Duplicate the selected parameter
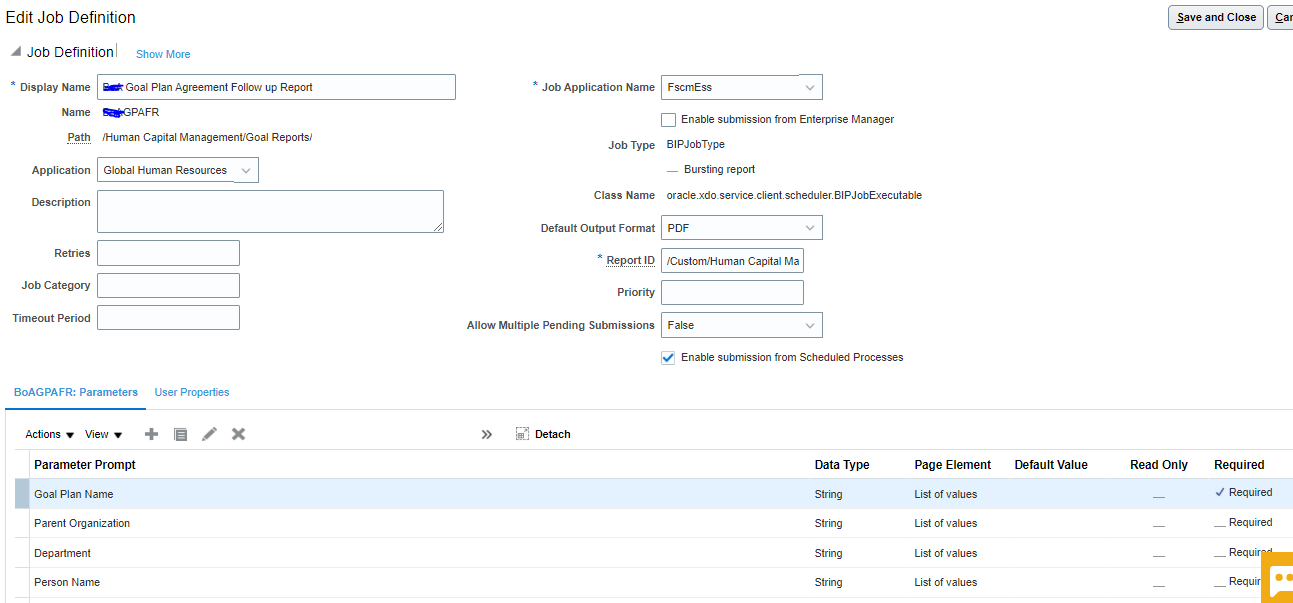Screen dimensions: 1293x603 pyautogui.click(x=180, y=434)
